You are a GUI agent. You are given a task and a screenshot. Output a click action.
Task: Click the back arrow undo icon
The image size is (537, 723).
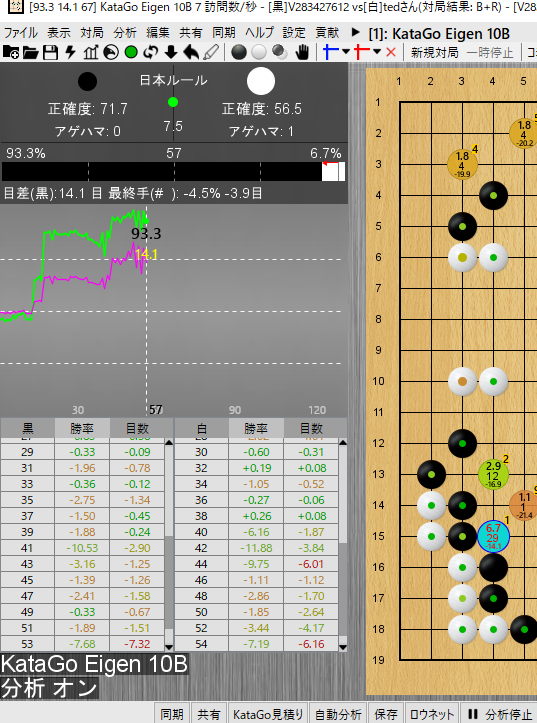[x=191, y=53]
